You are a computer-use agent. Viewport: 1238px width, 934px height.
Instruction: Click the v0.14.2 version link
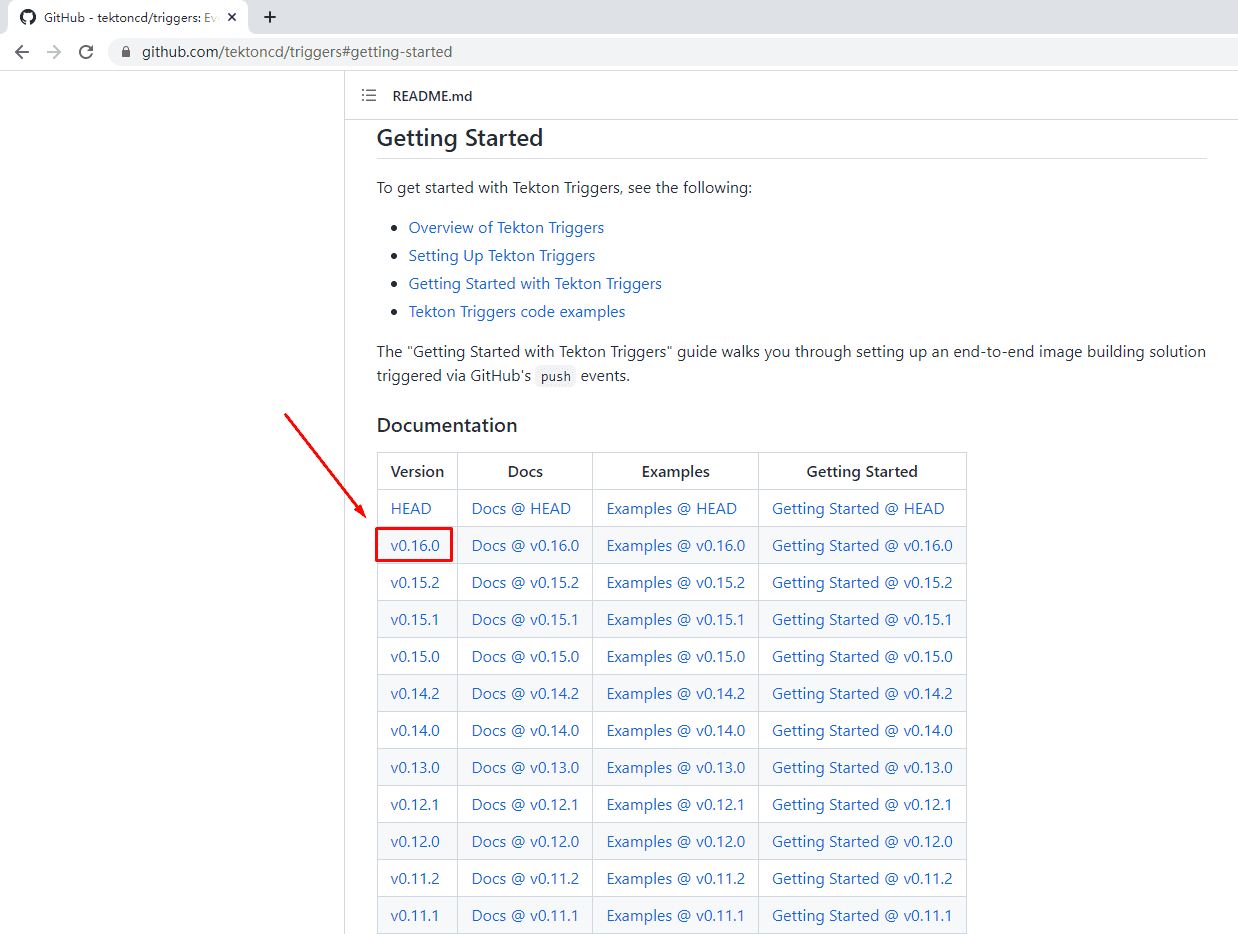tap(415, 694)
